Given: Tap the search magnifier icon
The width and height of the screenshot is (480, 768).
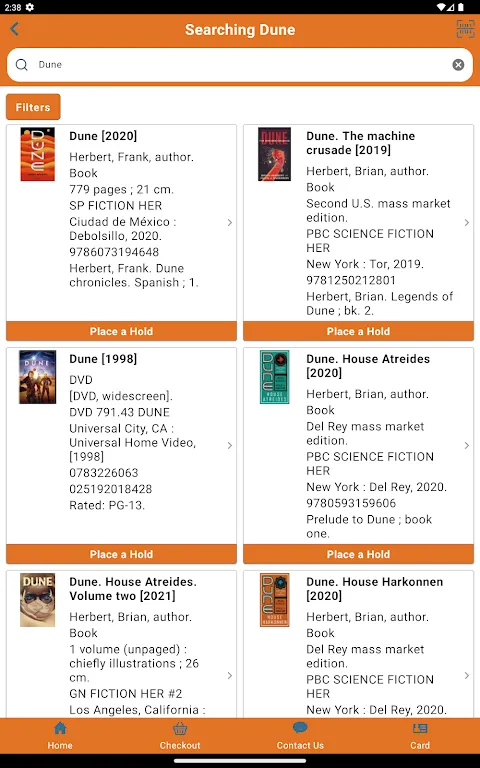Looking at the screenshot, I should 22,65.
